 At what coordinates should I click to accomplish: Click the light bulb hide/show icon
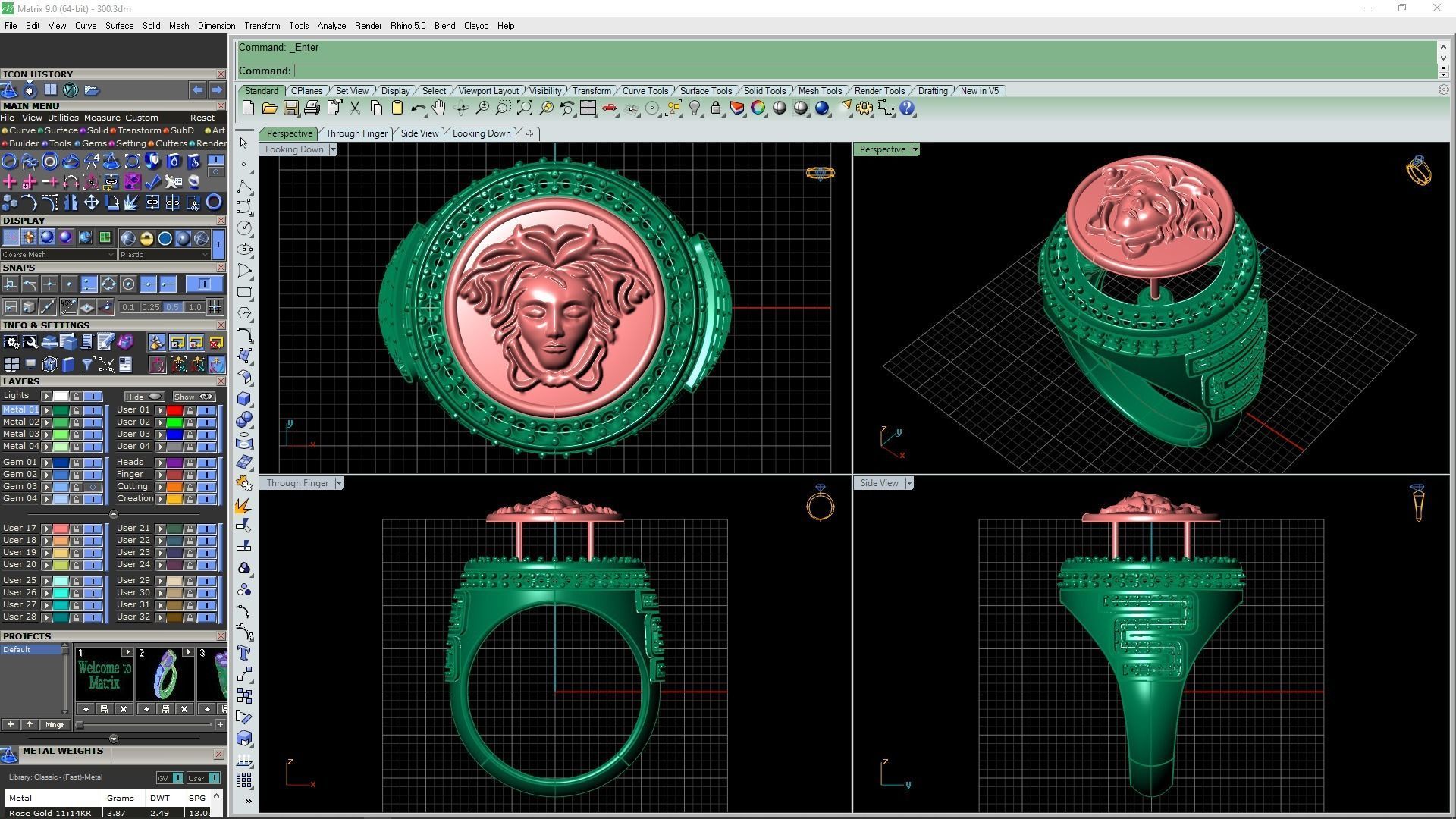pyautogui.click(x=694, y=108)
